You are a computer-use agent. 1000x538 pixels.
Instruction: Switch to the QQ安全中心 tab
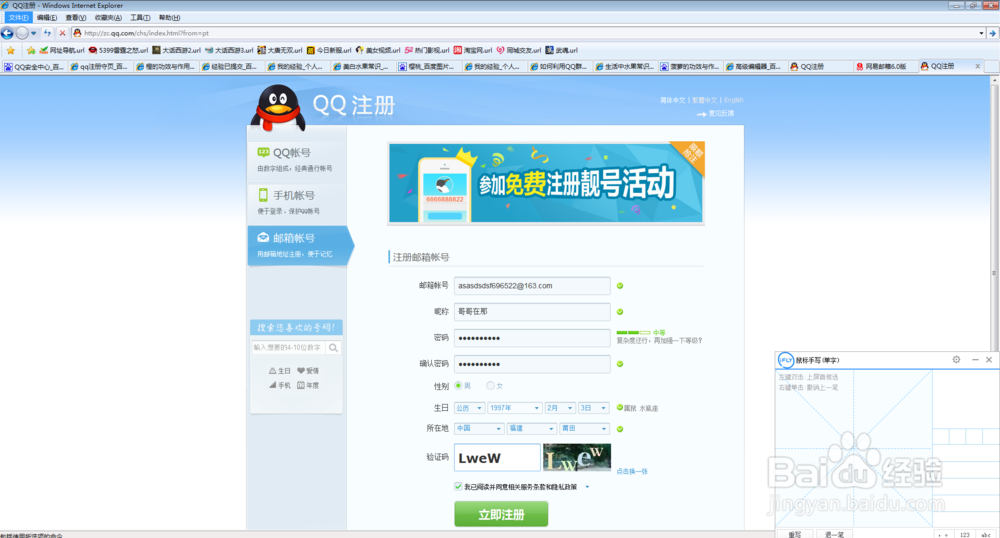click(34, 66)
